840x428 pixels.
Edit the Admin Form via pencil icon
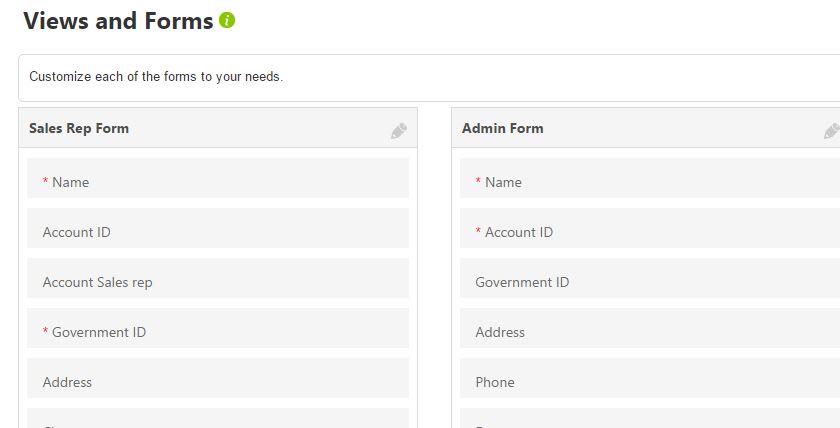(831, 131)
